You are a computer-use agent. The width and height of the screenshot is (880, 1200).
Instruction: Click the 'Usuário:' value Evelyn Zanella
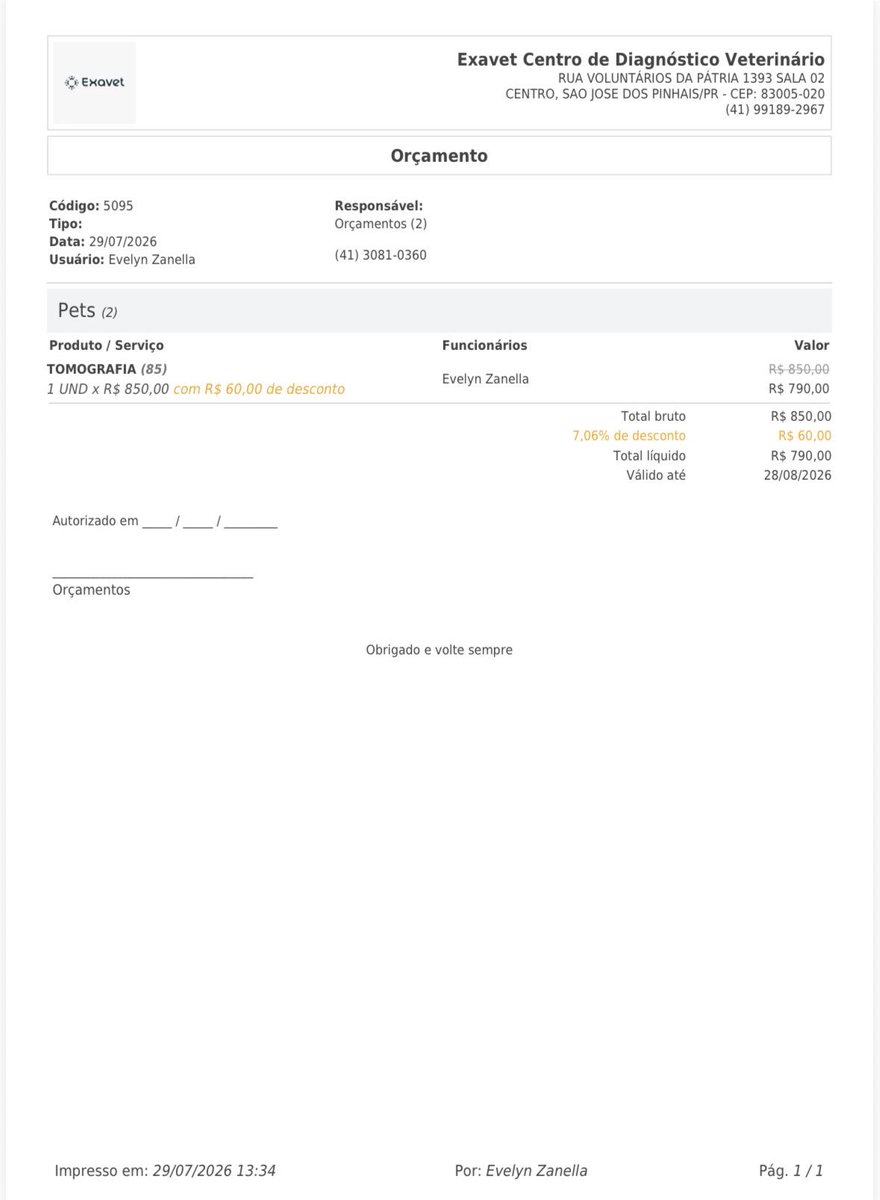pos(152,260)
